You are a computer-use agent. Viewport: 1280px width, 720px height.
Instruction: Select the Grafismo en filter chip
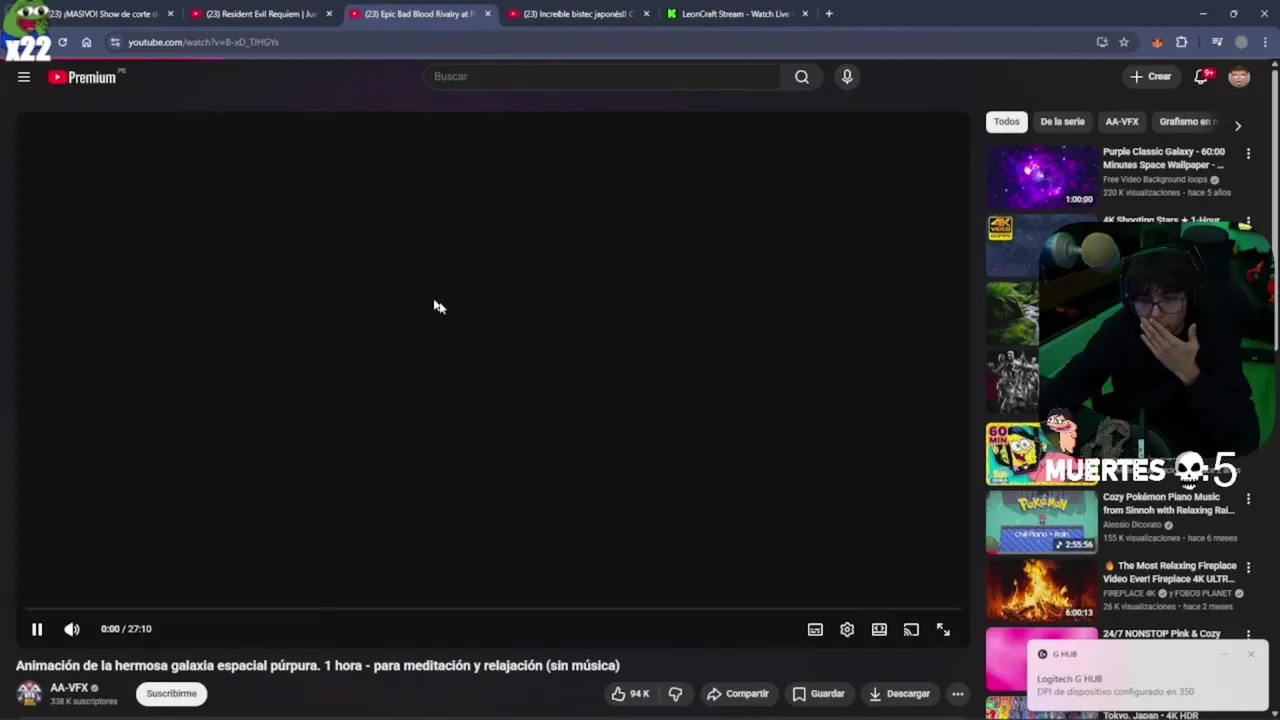[1188, 122]
